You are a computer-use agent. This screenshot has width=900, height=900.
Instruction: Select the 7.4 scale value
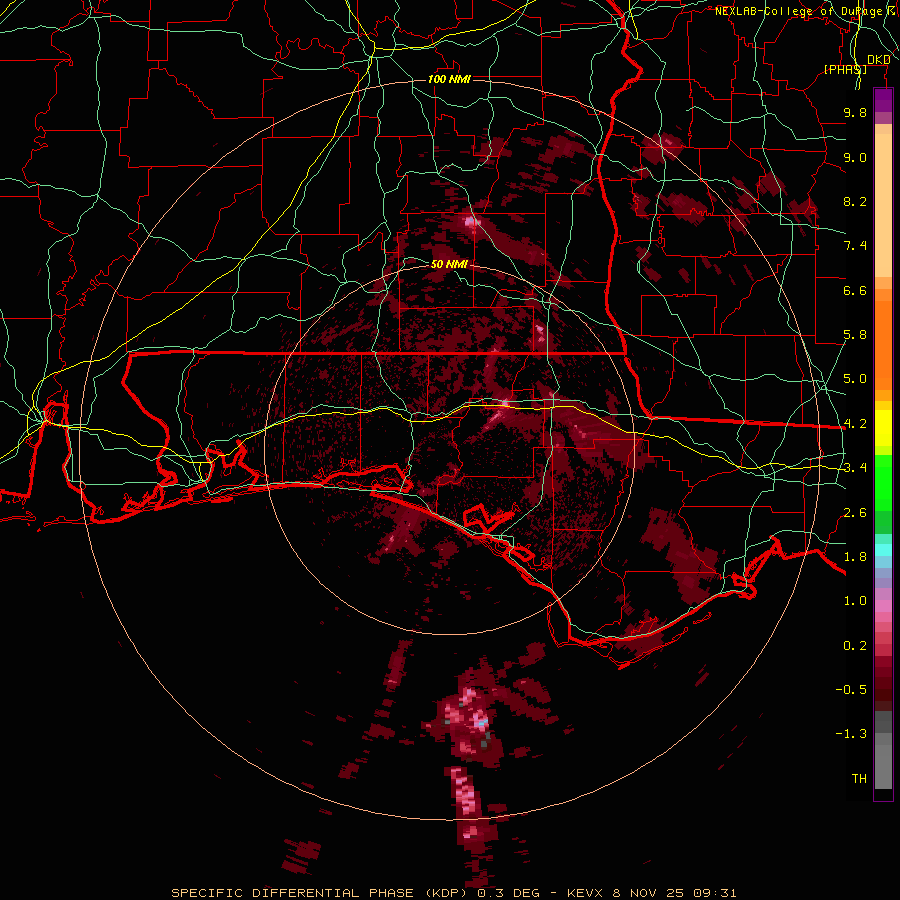click(855, 246)
